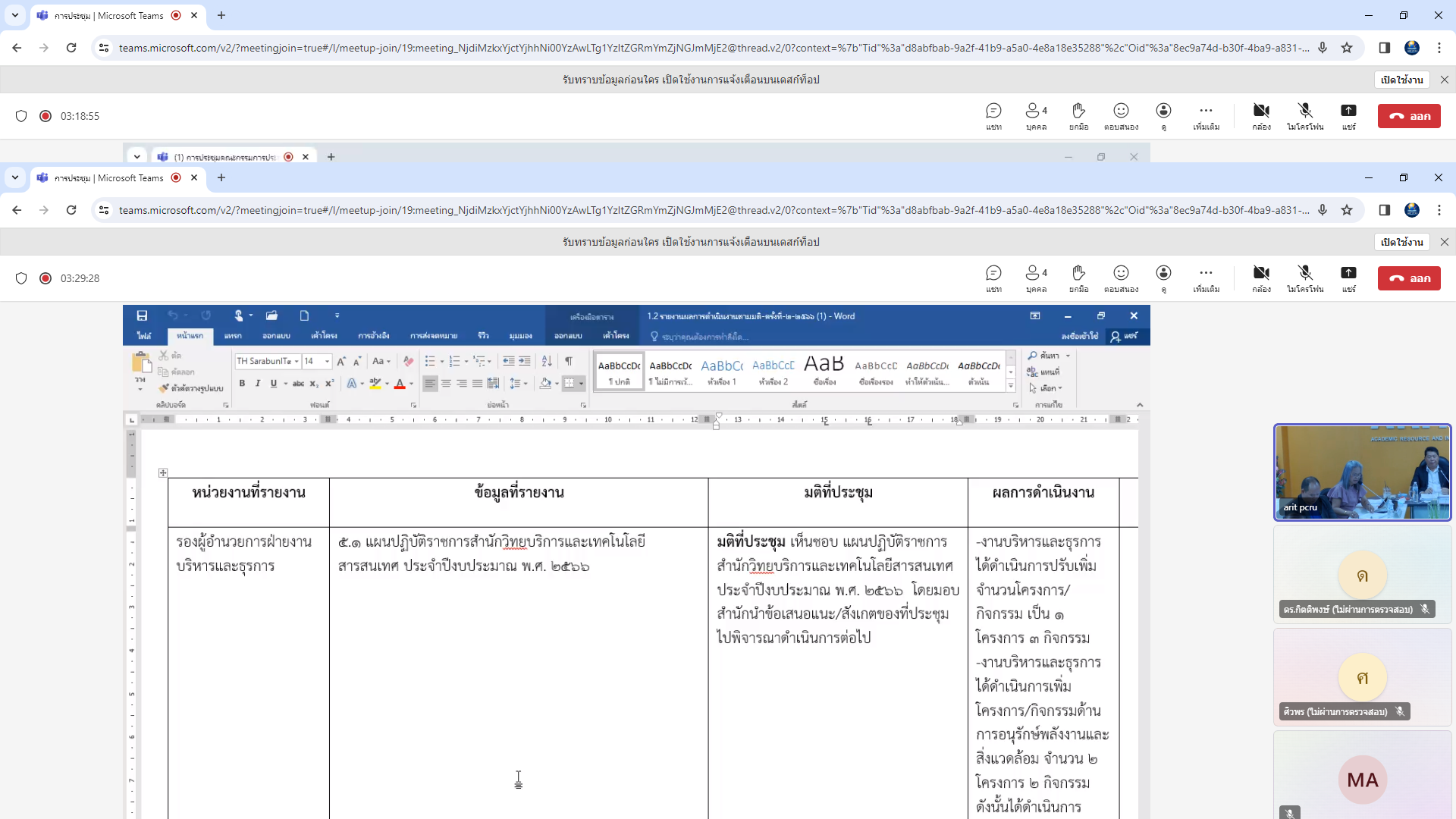Click the Open folder icon in Word's quick access toolbar

click(271, 315)
